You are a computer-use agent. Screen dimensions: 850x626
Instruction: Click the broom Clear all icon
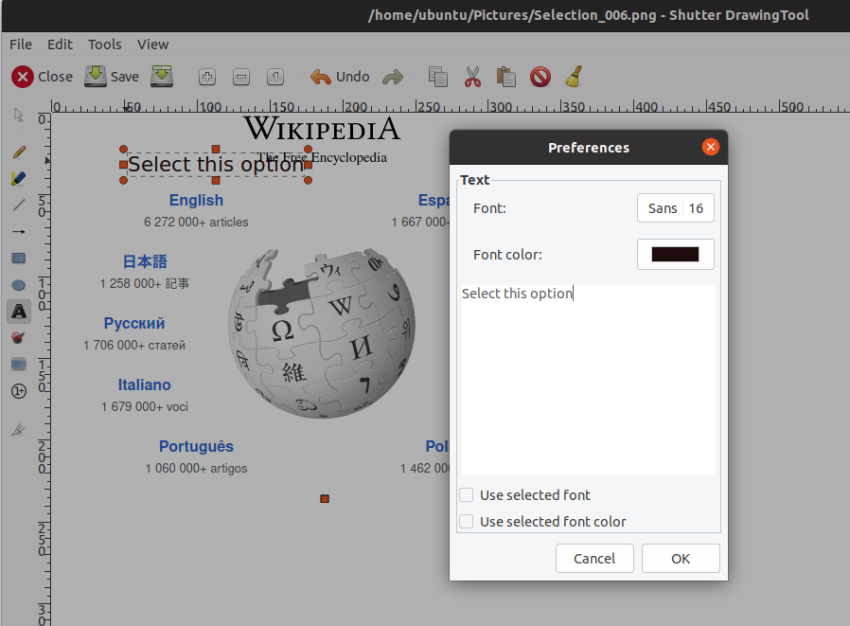click(x=573, y=76)
